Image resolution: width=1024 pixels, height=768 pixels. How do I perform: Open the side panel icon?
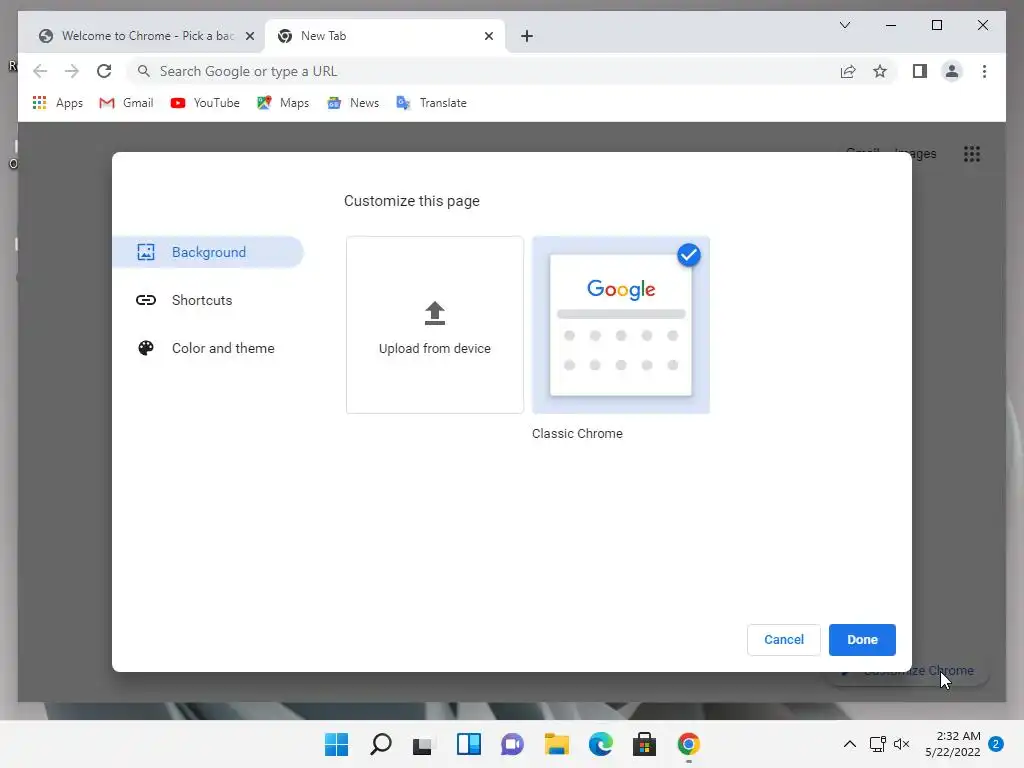click(920, 71)
